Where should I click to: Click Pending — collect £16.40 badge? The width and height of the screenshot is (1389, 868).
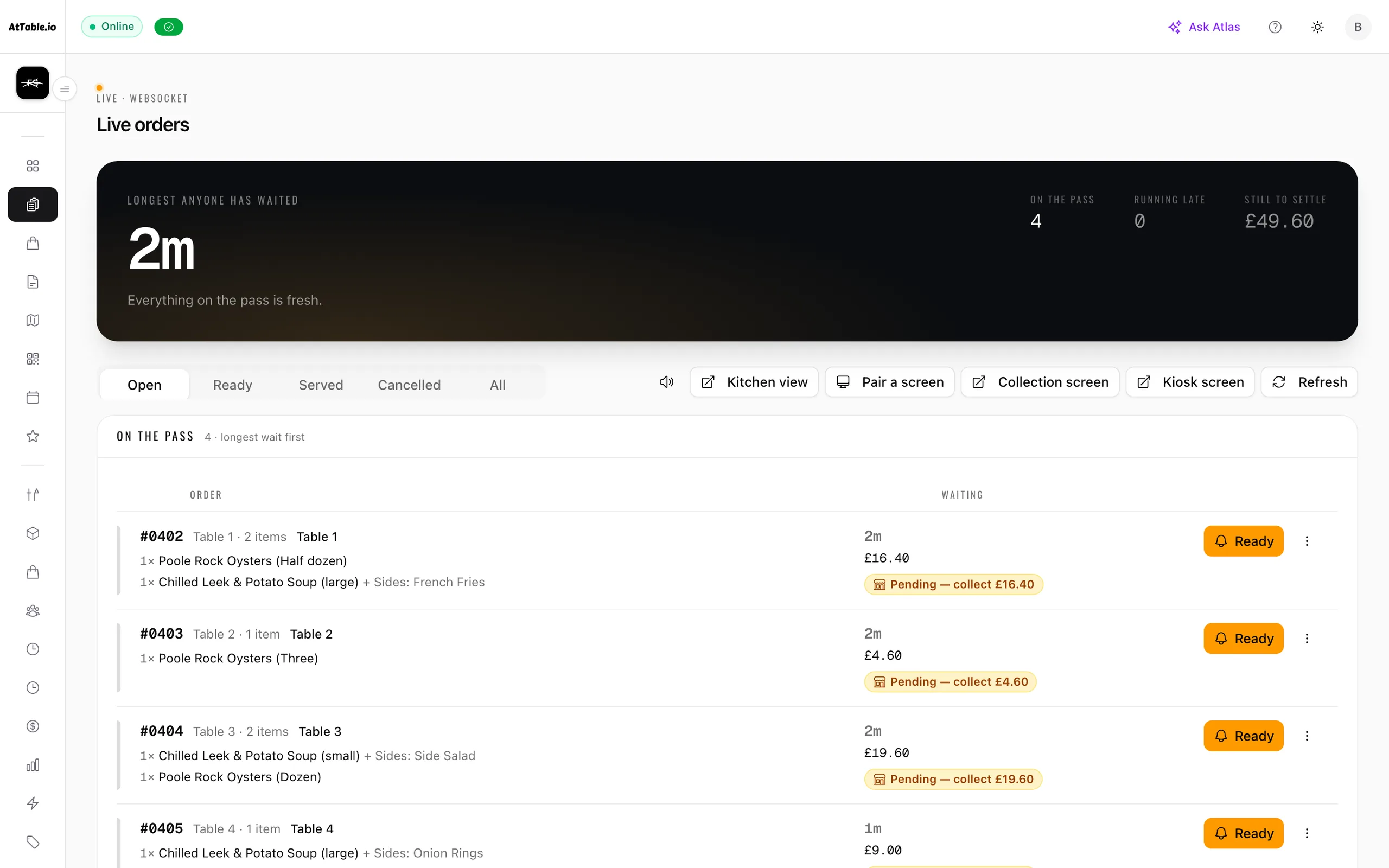pos(953,584)
